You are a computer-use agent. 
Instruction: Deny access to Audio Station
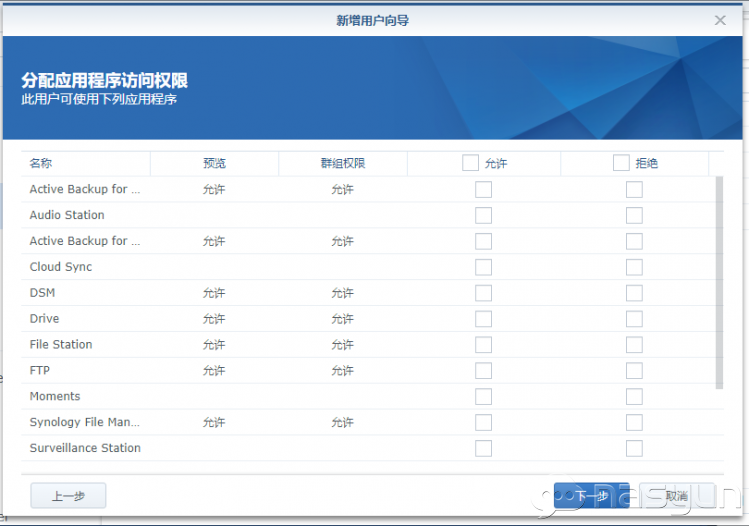click(634, 215)
